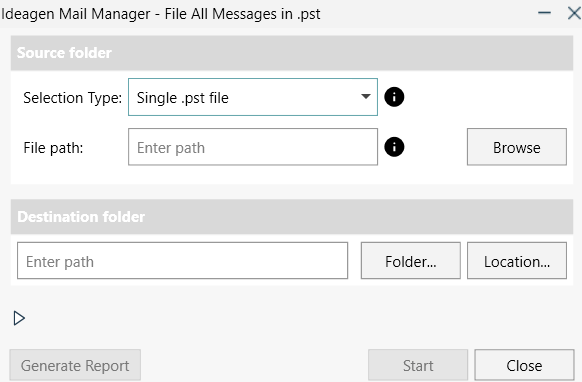
Task: Focus the Destination folder path field
Action: 182,261
